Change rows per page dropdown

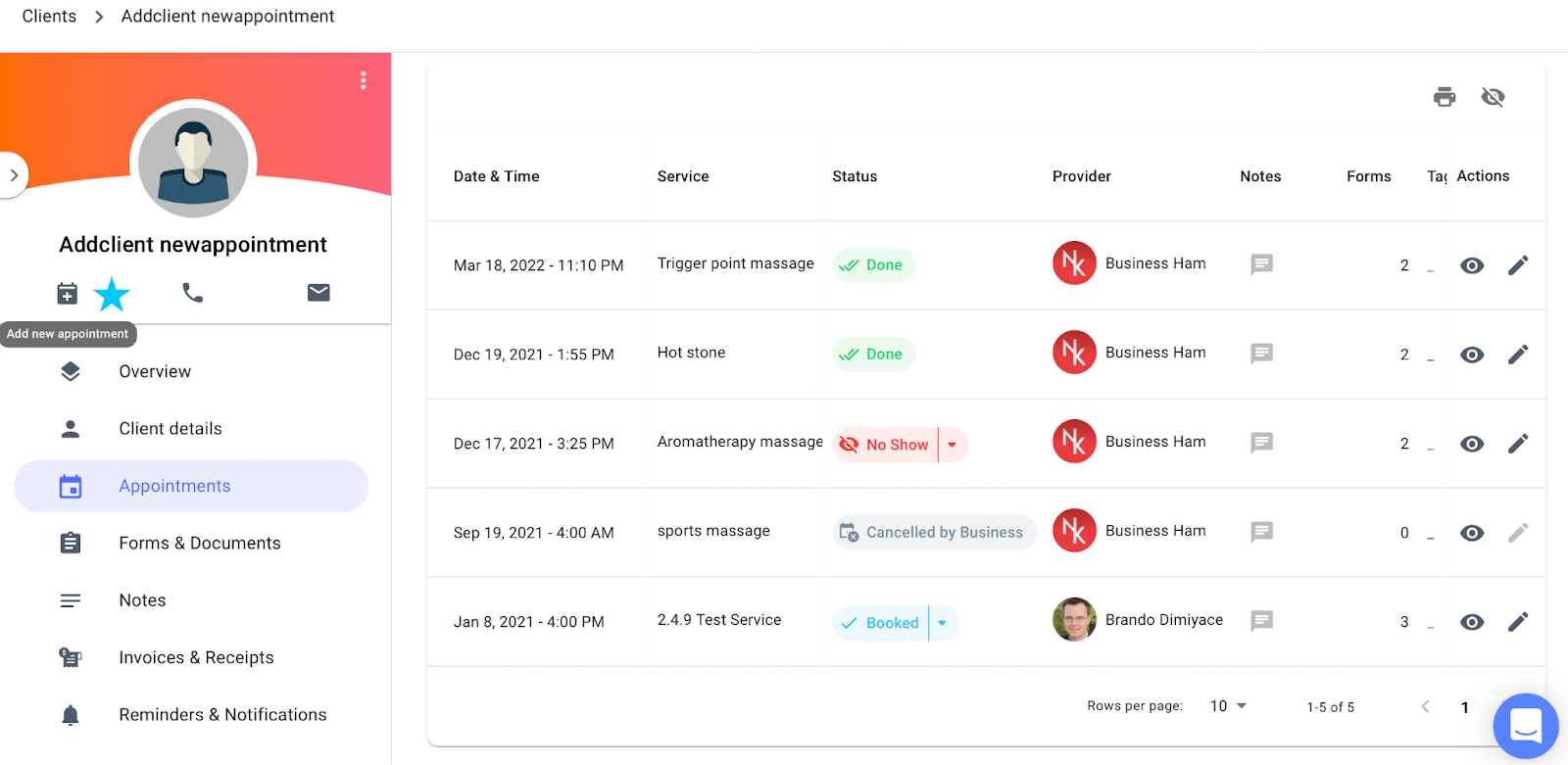(x=1228, y=706)
